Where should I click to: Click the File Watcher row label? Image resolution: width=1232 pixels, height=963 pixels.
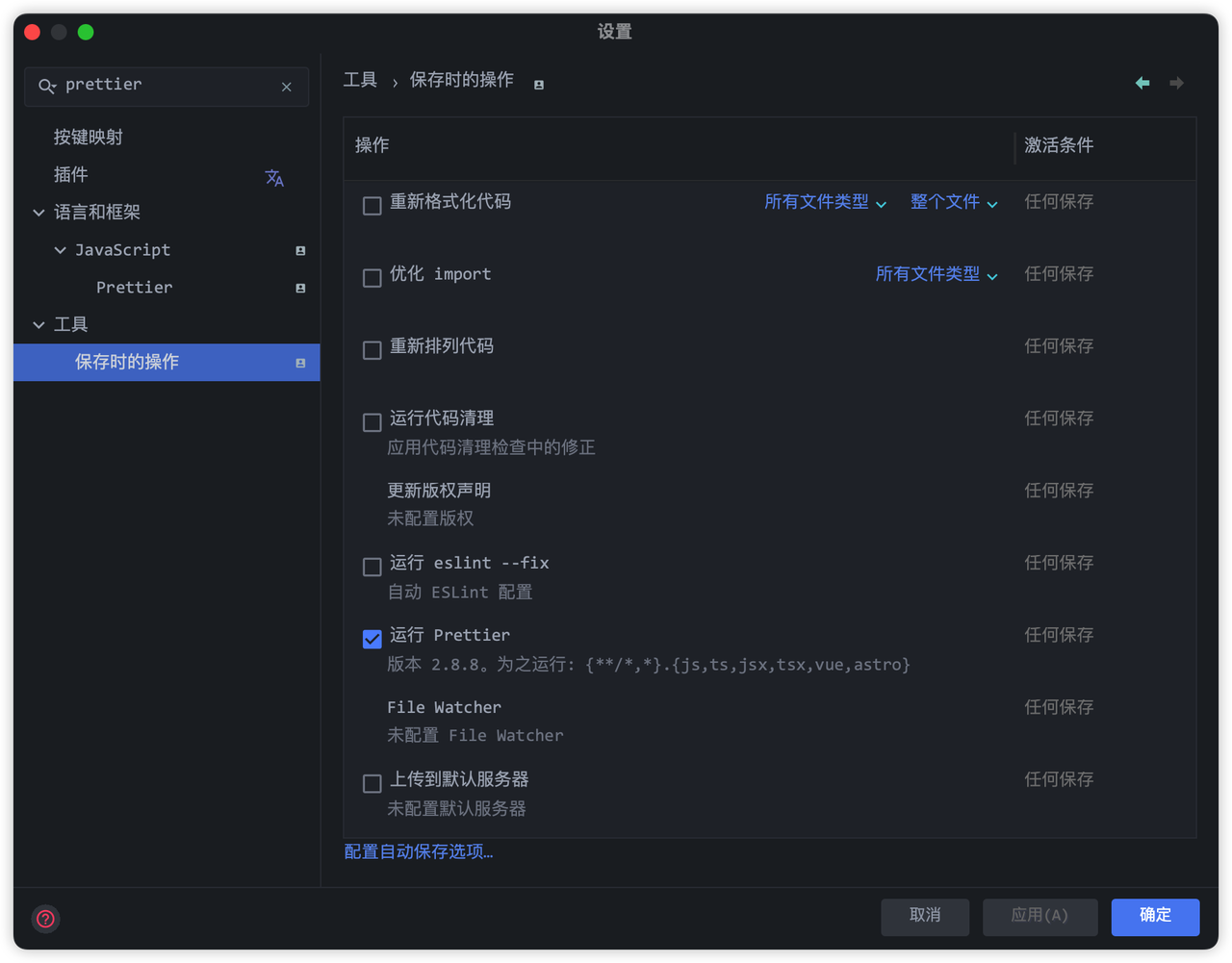coord(444,707)
